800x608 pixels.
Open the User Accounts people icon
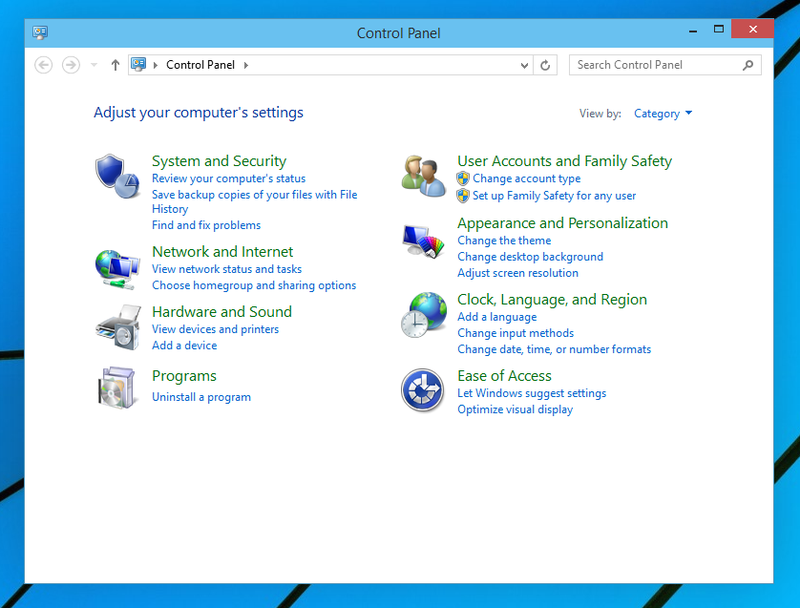423,176
